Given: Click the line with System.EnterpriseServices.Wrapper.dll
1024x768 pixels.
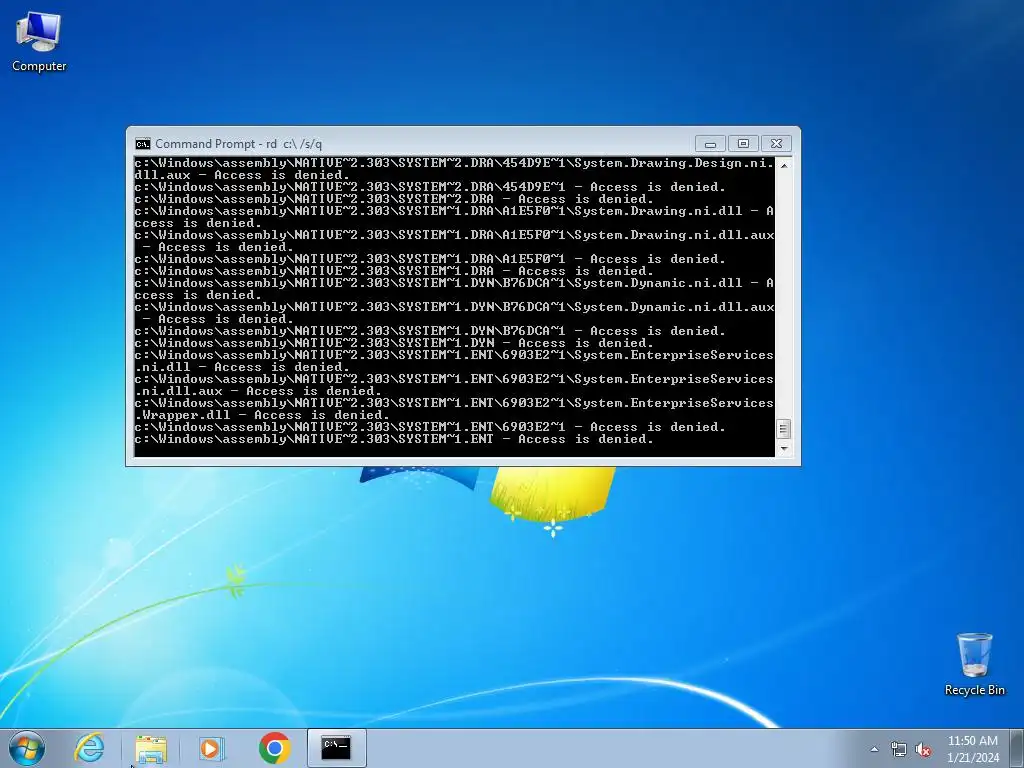Looking at the screenshot, I should pyautogui.click(x=454, y=409).
